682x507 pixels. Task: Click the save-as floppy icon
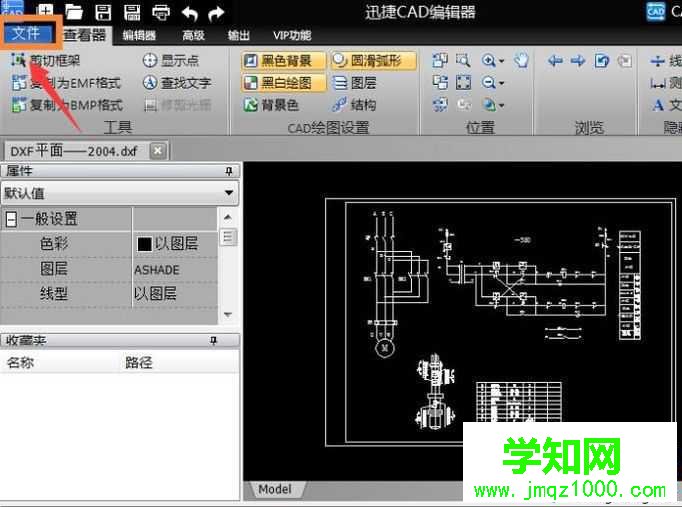(x=132, y=12)
